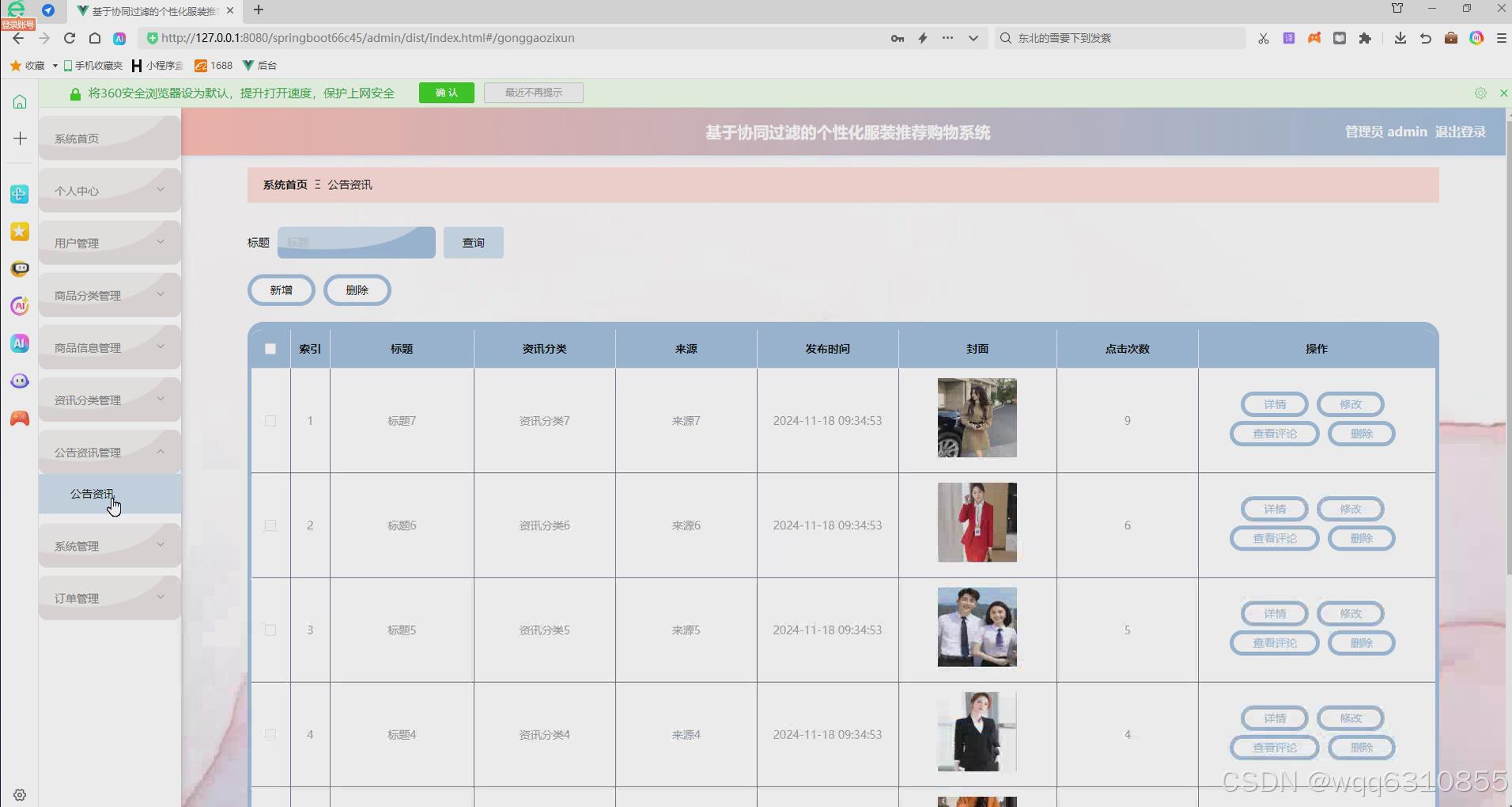Tick the row checkbox for 标题7

(270, 420)
